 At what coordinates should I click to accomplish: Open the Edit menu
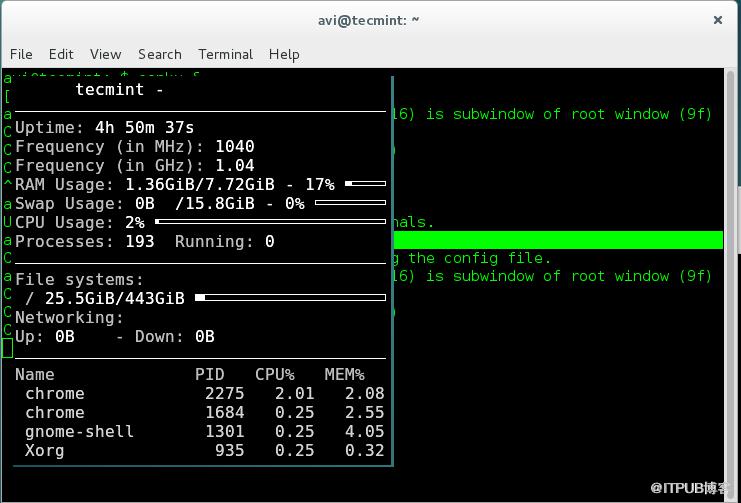tap(61, 54)
